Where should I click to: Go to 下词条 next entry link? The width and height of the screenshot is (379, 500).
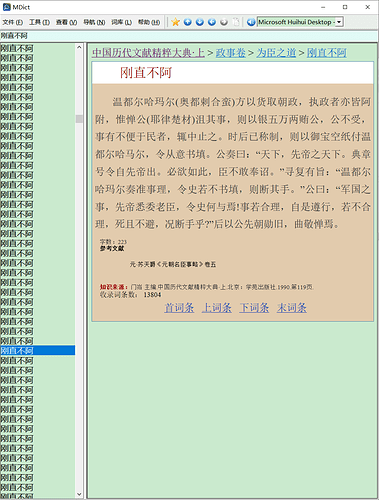click(254, 307)
